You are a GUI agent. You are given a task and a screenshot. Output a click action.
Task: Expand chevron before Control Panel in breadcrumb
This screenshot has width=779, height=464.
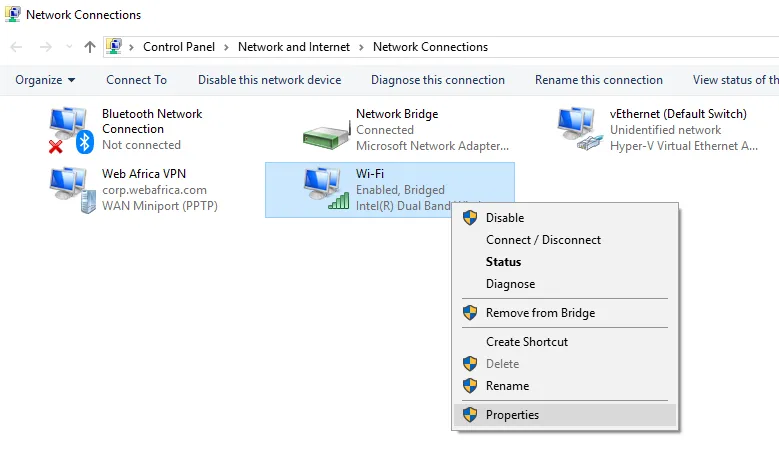click(x=132, y=47)
